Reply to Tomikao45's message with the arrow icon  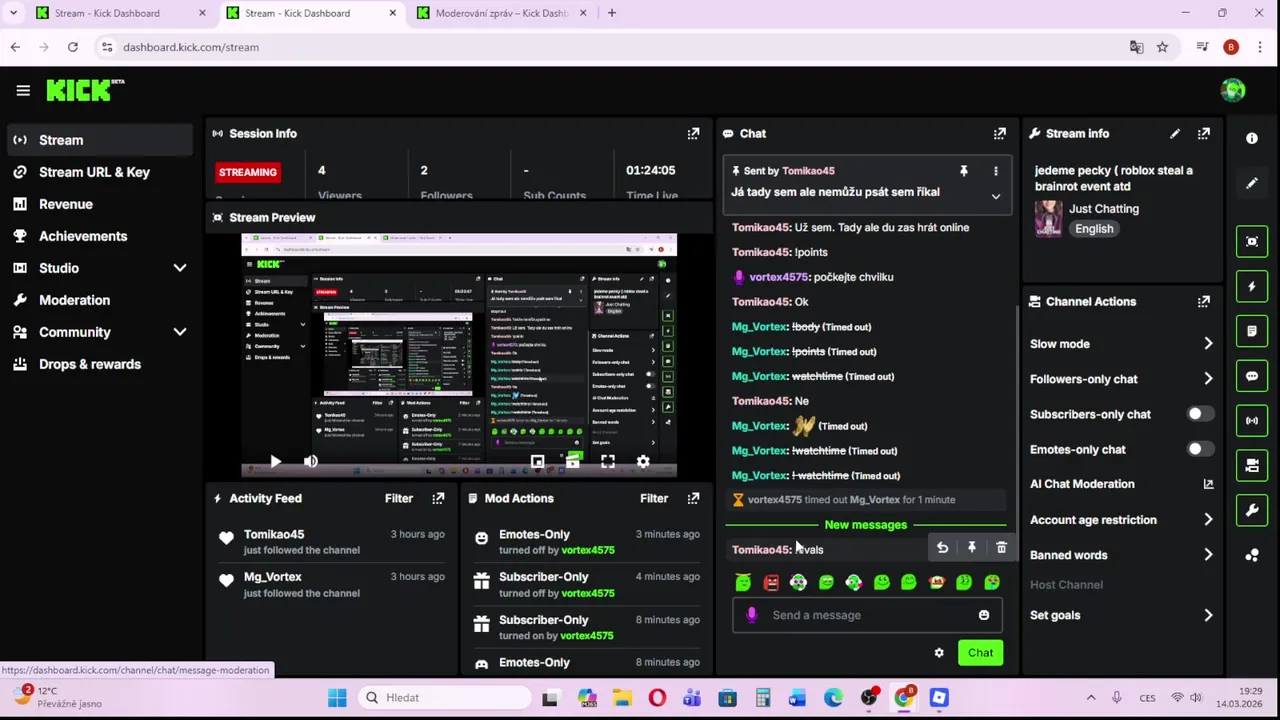click(x=942, y=548)
